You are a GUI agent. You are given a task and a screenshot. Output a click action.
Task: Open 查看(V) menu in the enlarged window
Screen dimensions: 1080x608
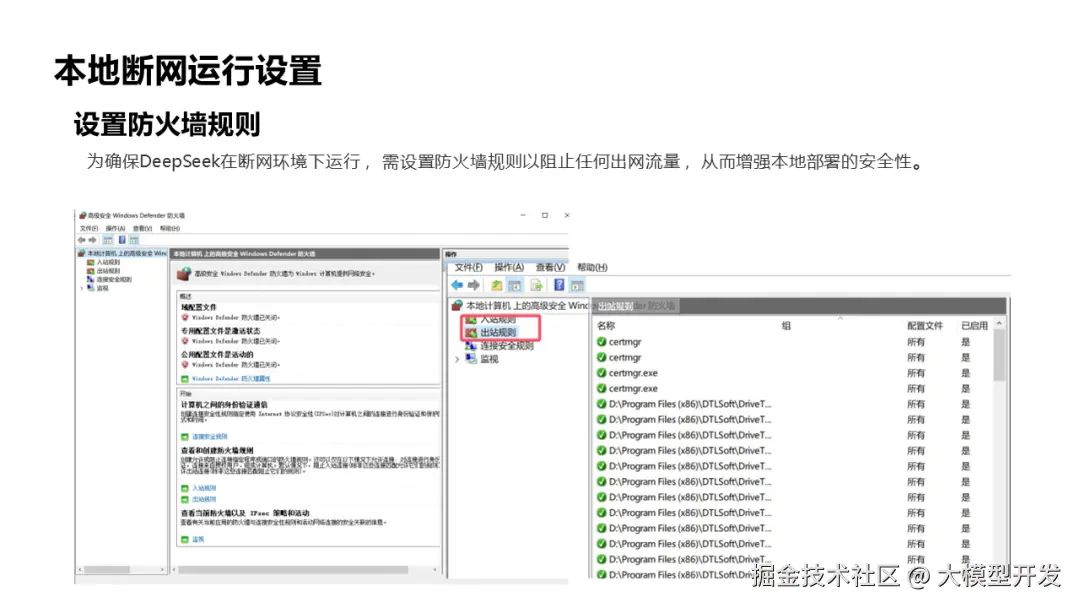coord(550,267)
